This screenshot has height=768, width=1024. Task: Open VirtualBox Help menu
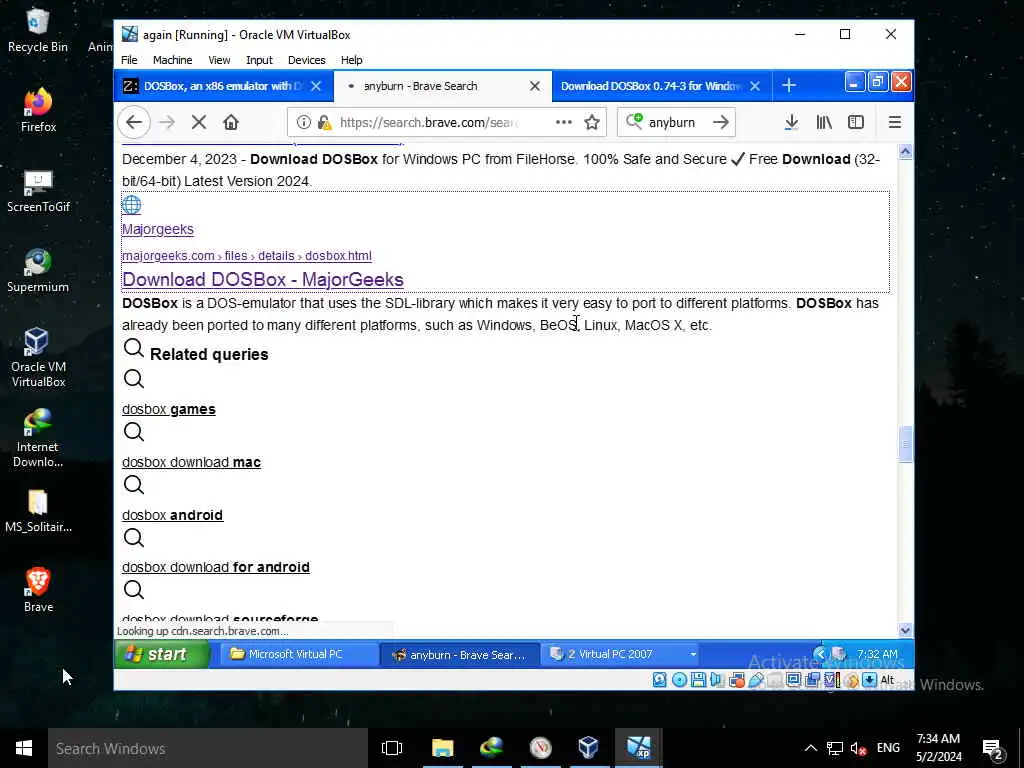coord(351,60)
